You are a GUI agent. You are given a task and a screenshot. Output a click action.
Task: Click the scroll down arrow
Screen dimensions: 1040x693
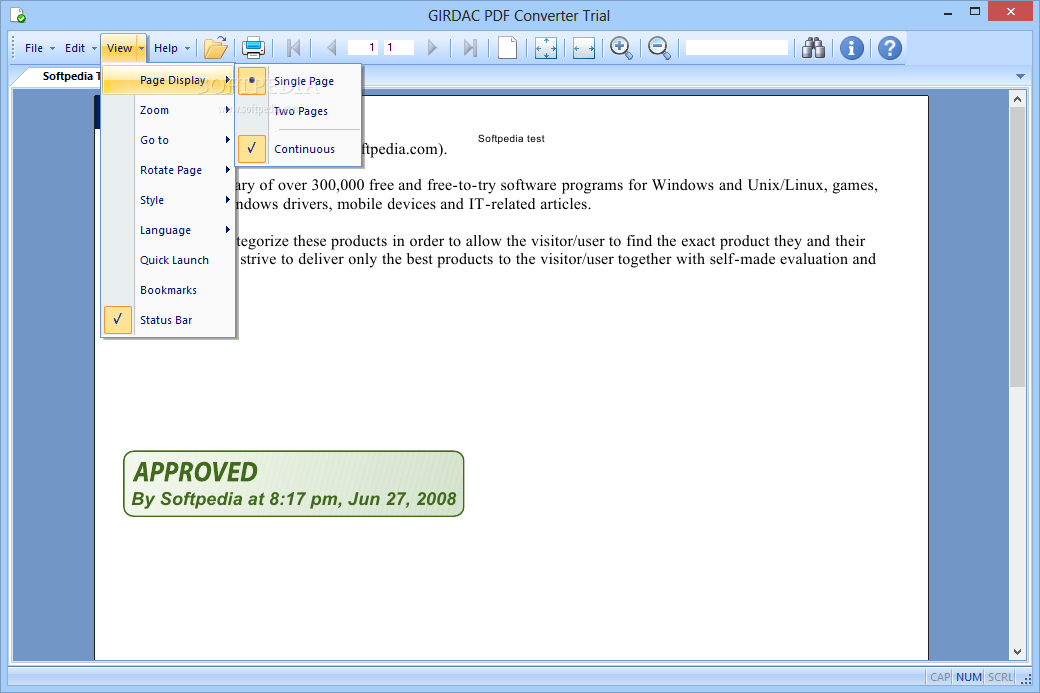pyautogui.click(x=1017, y=652)
